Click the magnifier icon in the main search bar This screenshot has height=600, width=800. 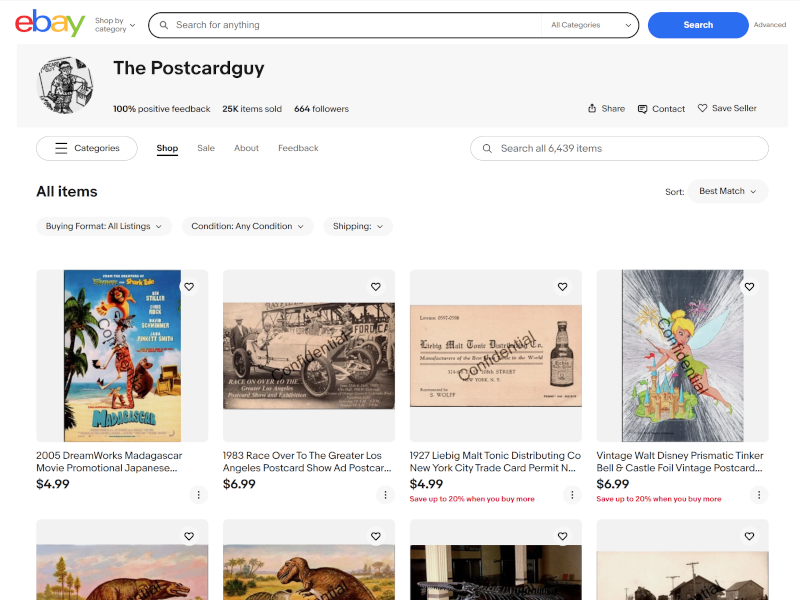point(163,24)
